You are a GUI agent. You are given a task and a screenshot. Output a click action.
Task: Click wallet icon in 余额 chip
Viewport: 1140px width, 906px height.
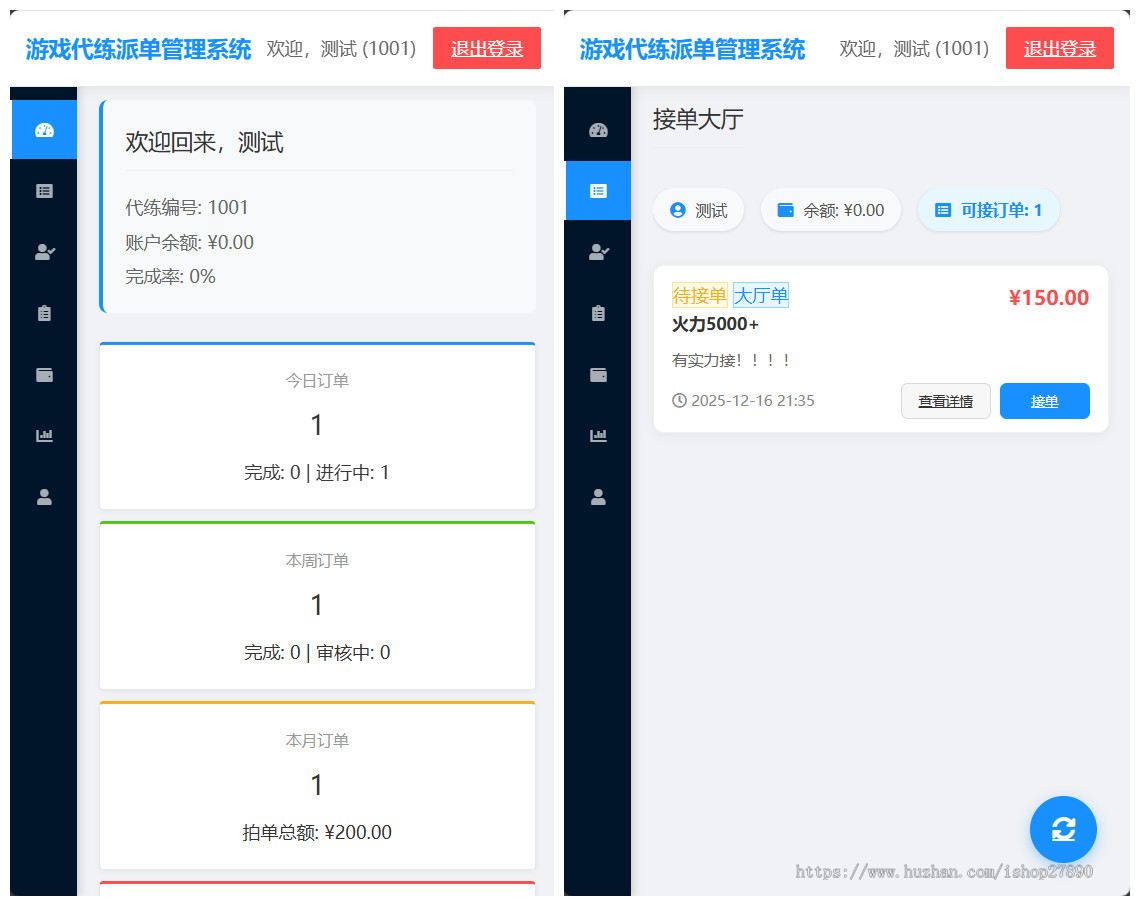pos(786,210)
